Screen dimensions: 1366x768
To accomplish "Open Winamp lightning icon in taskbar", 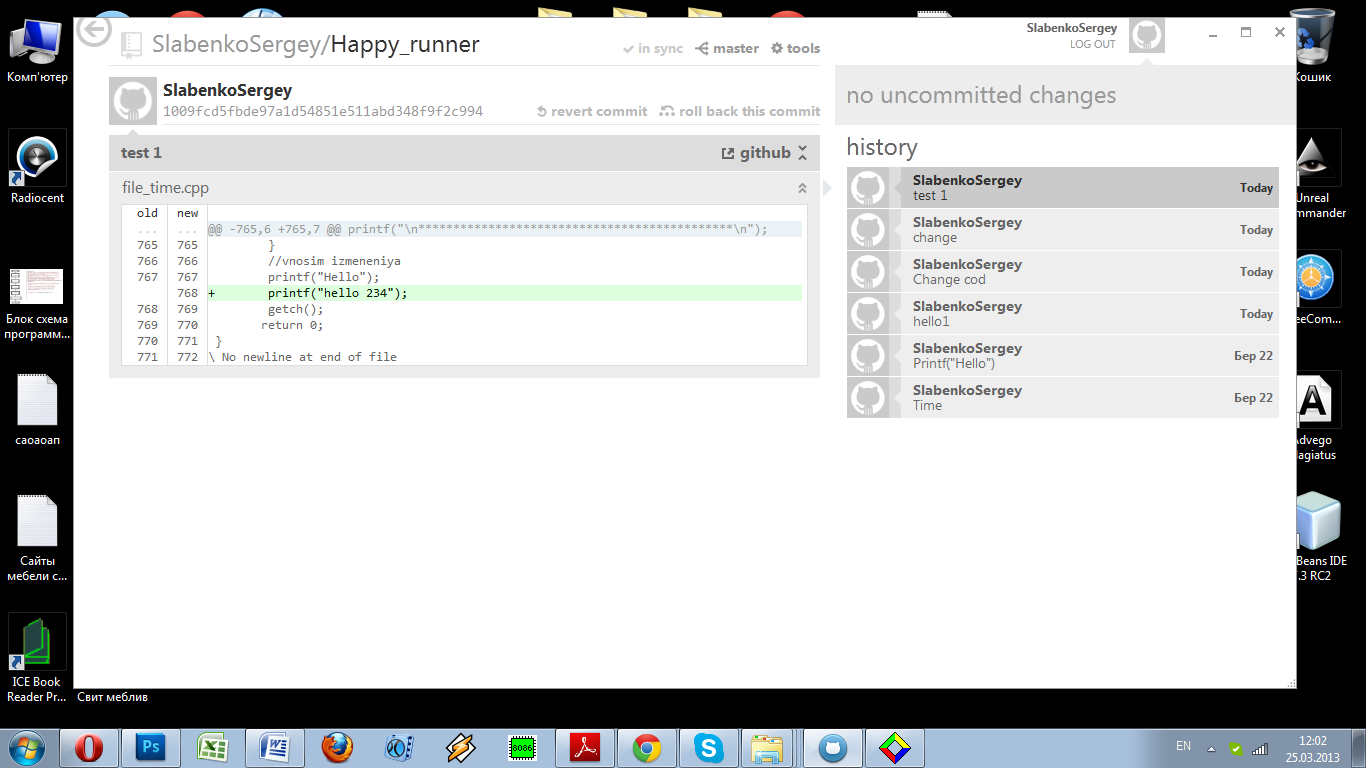I will click(460, 748).
